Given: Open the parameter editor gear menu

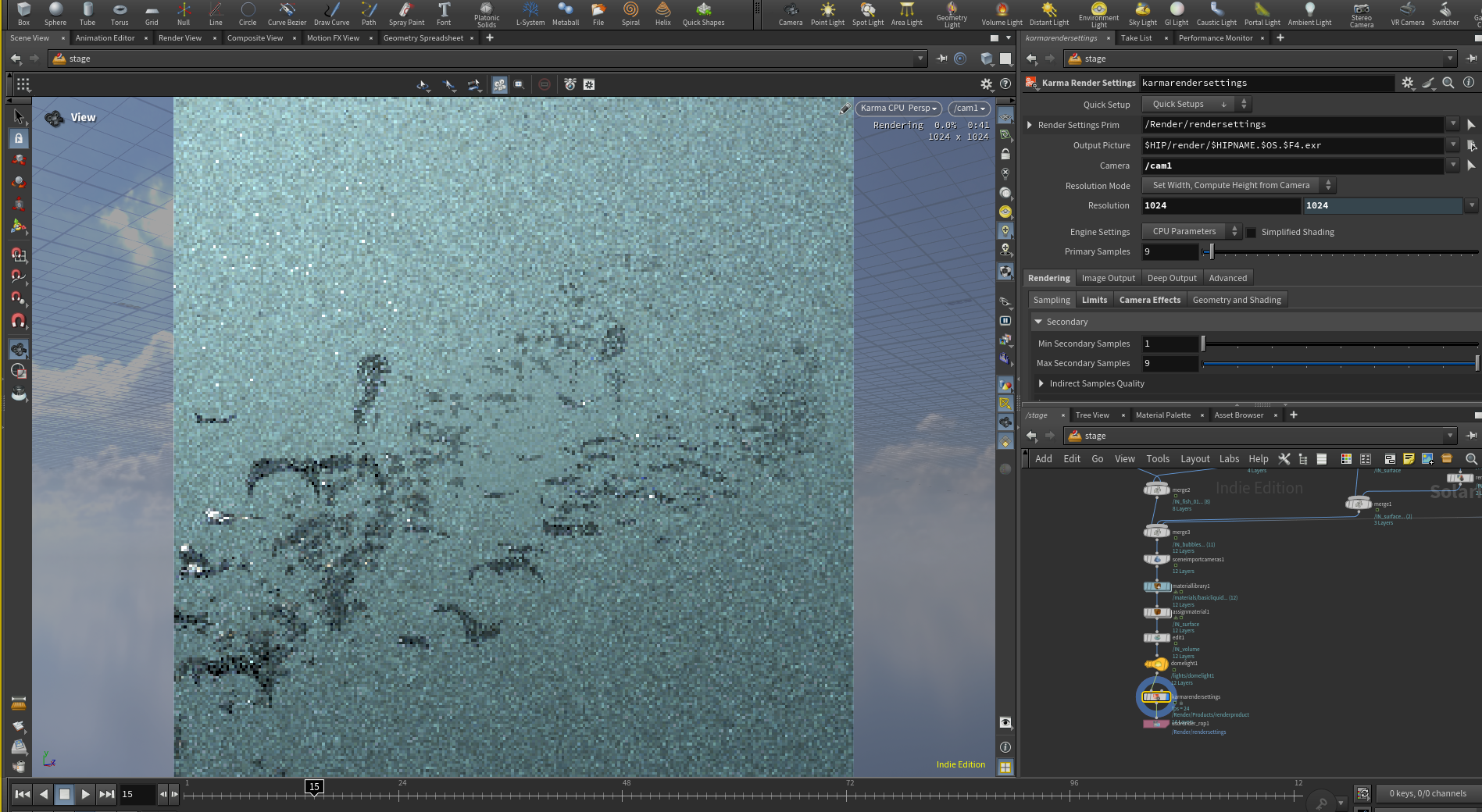Looking at the screenshot, I should point(1407,83).
